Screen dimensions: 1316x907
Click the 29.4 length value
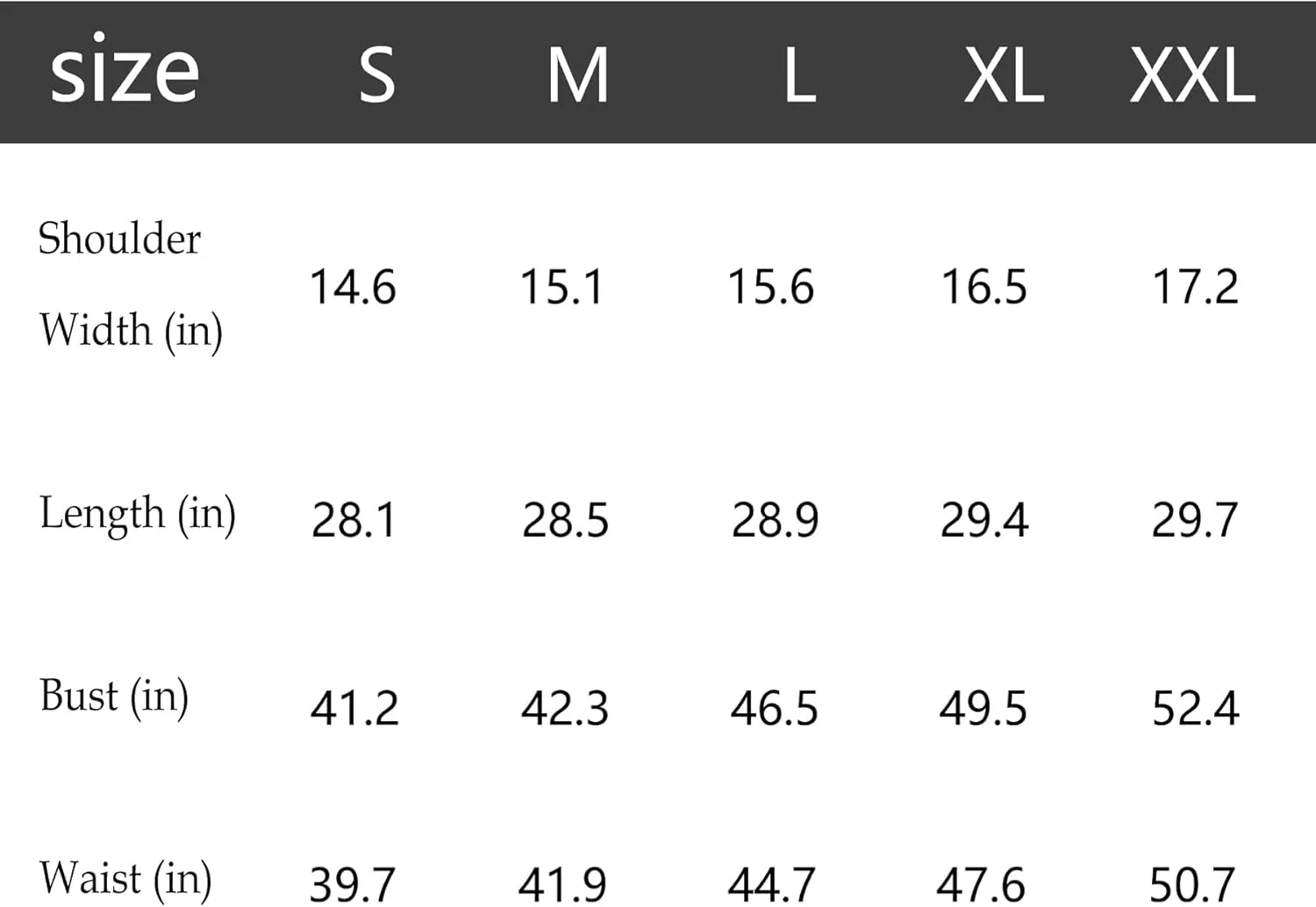pos(983,520)
